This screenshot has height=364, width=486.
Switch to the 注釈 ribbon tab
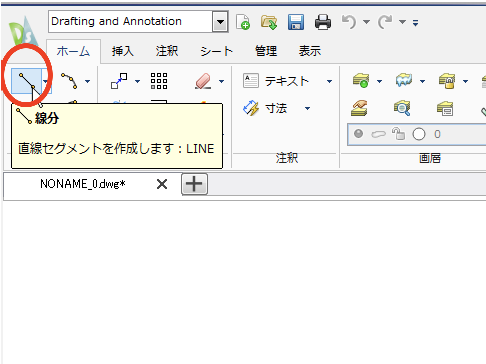point(167,51)
